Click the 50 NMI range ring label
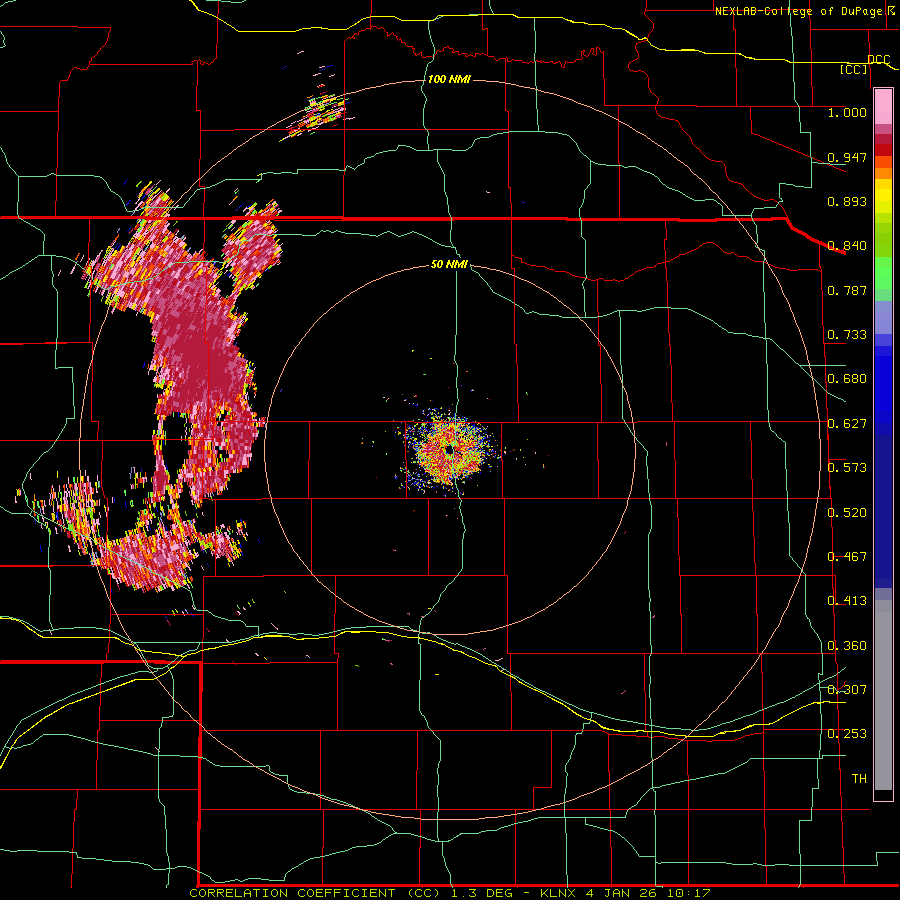 coord(449,264)
